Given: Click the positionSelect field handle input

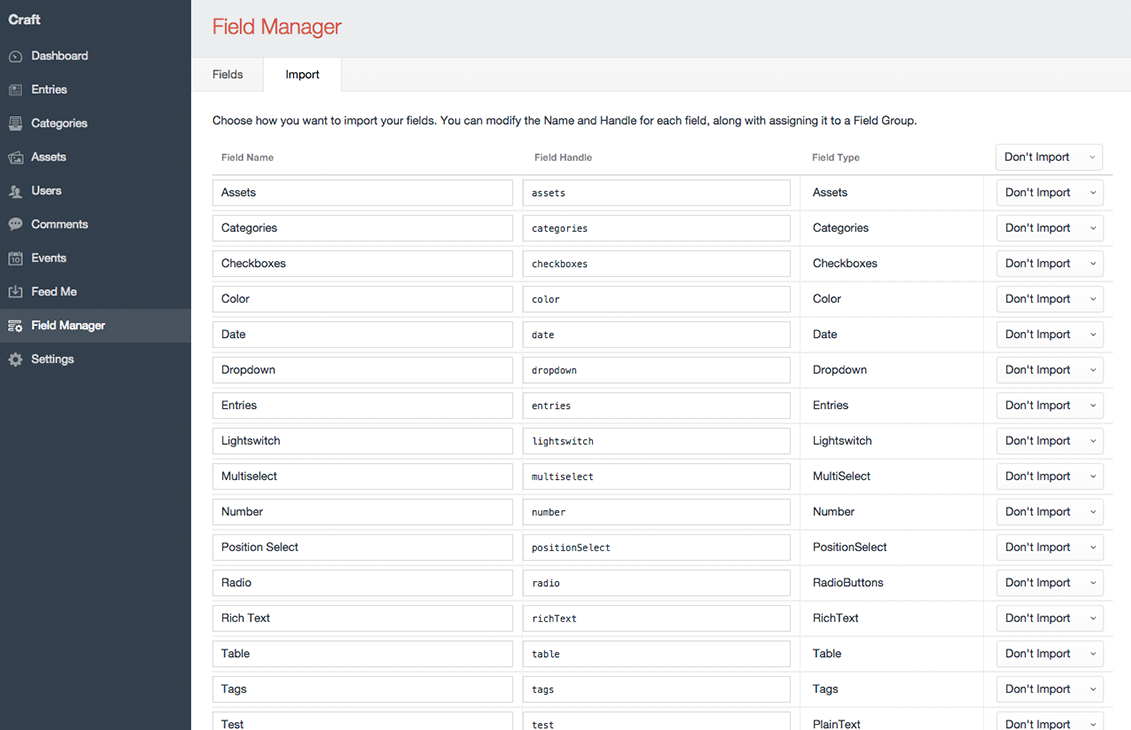Looking at the screenshot, I should (656, 547).
